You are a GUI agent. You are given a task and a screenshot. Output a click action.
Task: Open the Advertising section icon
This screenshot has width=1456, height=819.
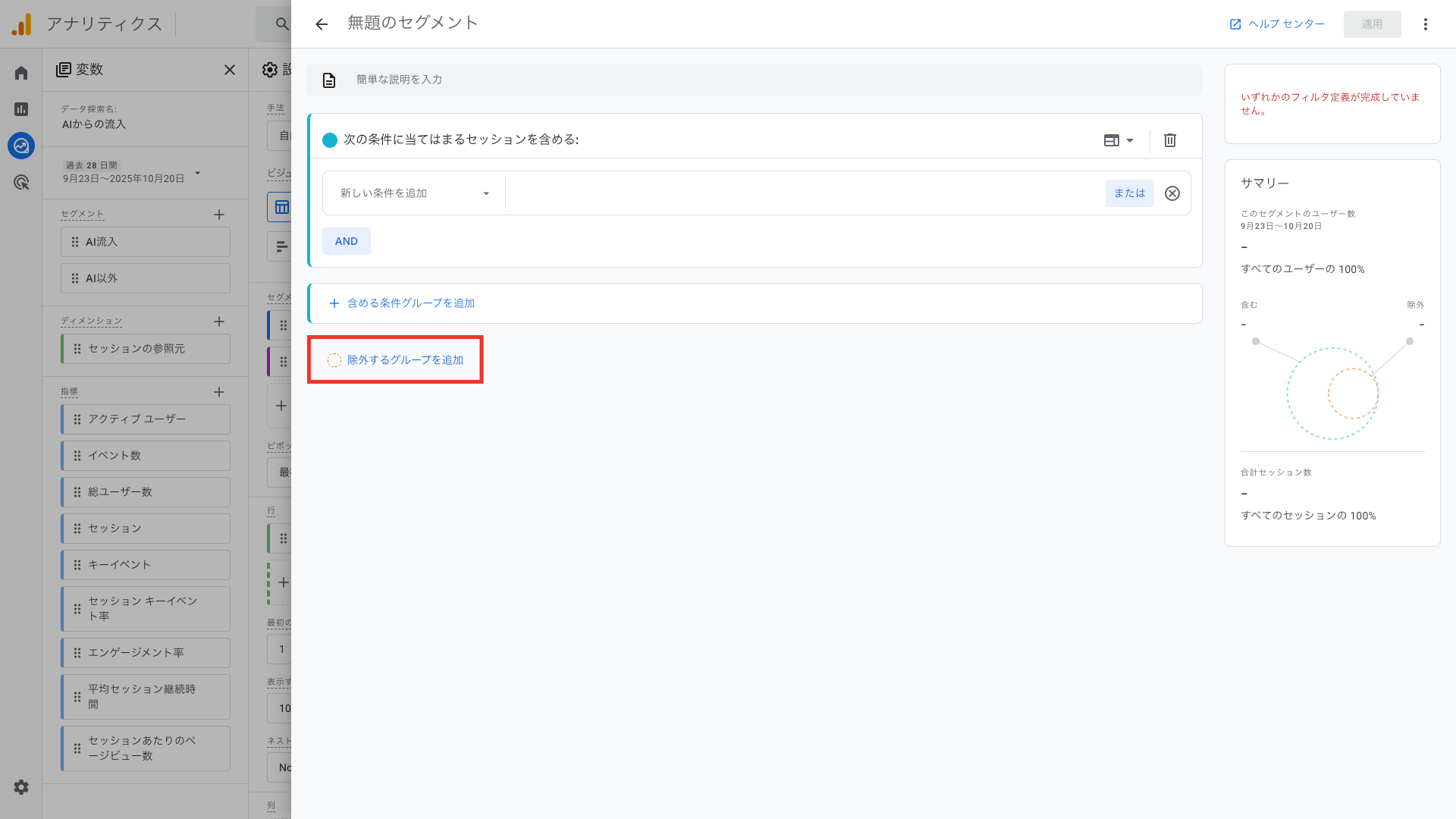(20, 182)
